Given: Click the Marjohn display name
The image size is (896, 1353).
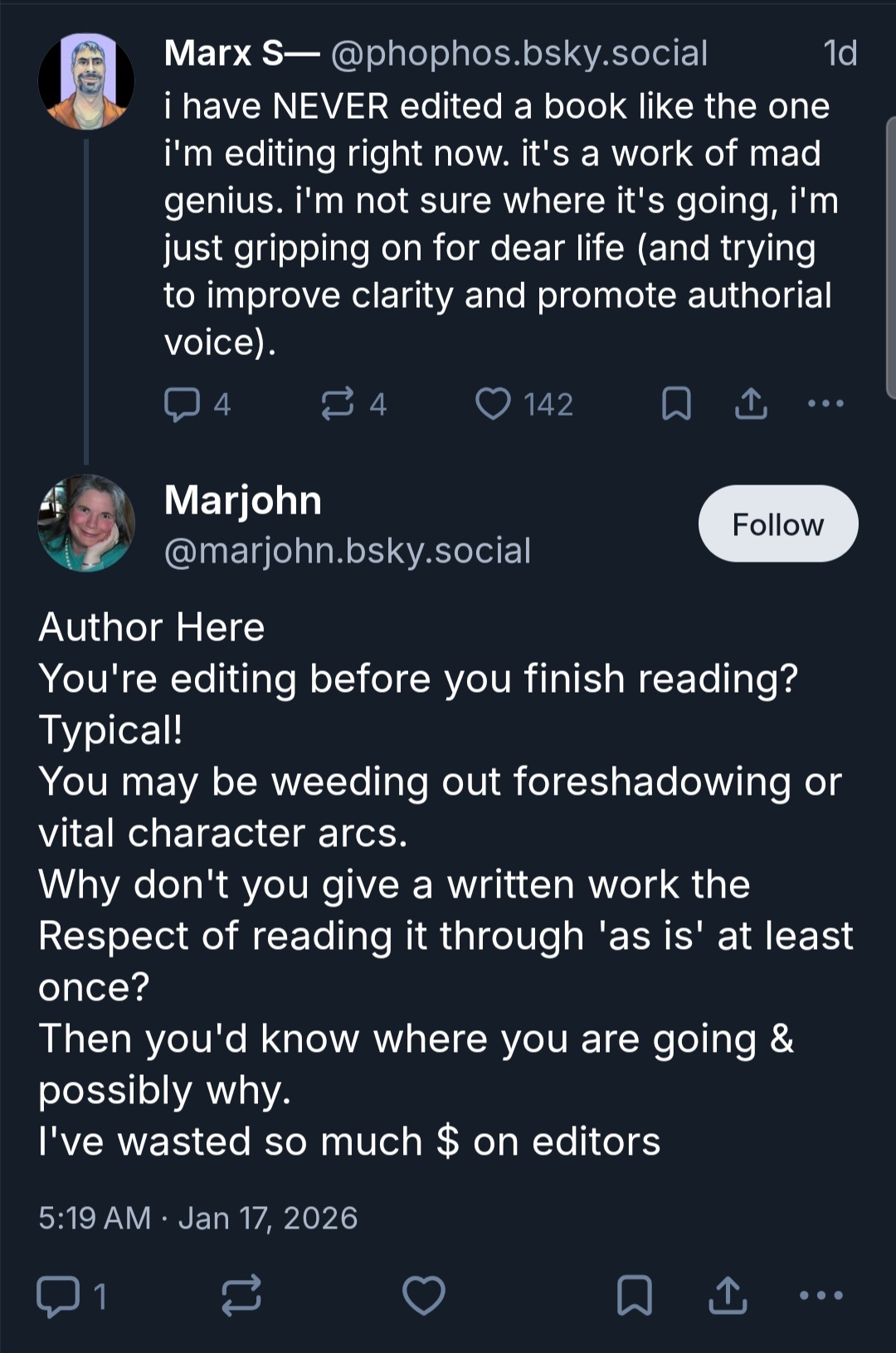Looking at the screenshot, I should pos(243,500).
